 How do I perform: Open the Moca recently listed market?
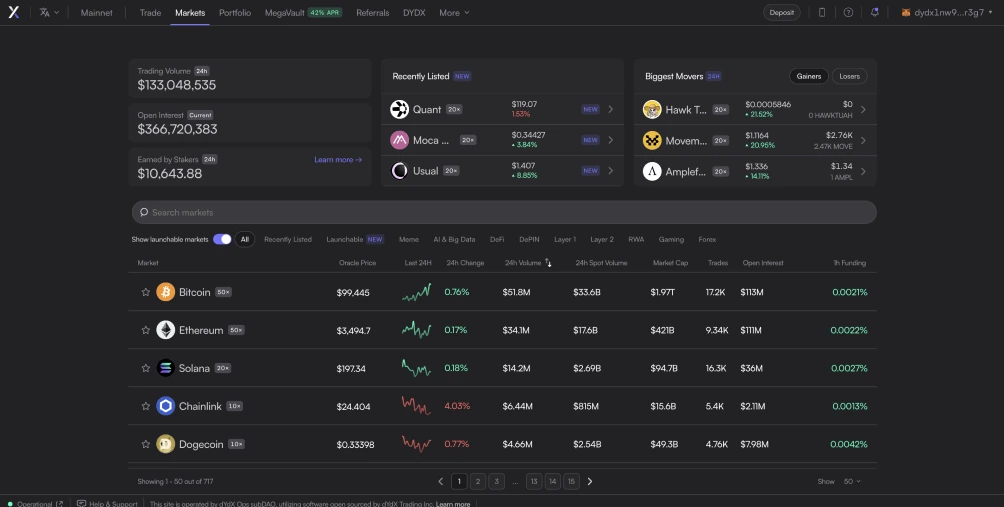click(x=502, y=140)
